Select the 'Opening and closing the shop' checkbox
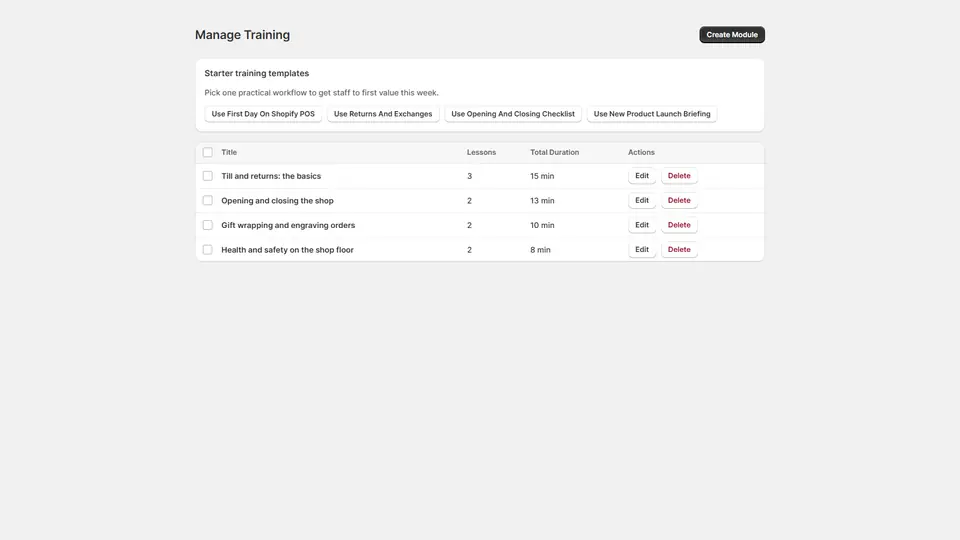The width and height of the screenshot is (960, 540). click(x=208, y=200)
